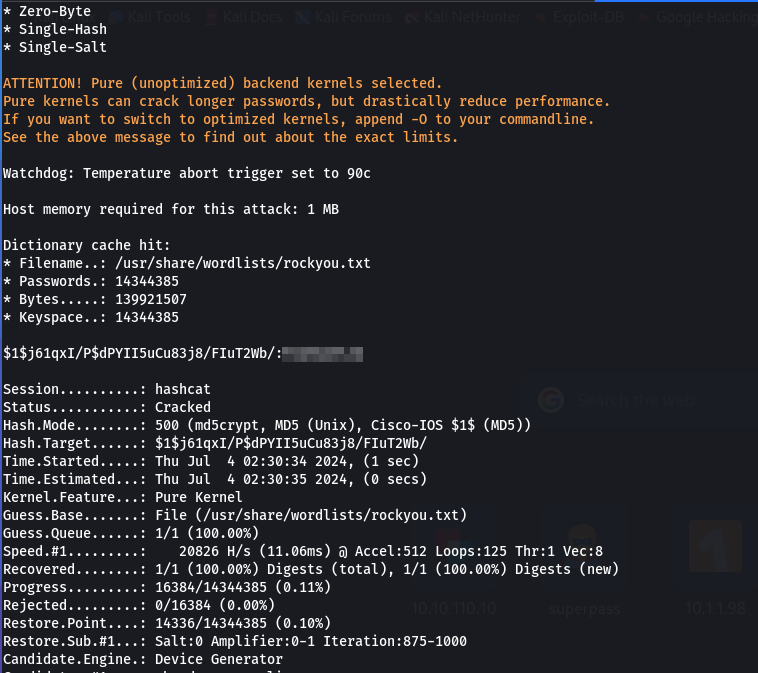Click the Progress 16384/14344385 line
Image resolution: width=758 pixels, height=673 pixels.
point(167,587)
